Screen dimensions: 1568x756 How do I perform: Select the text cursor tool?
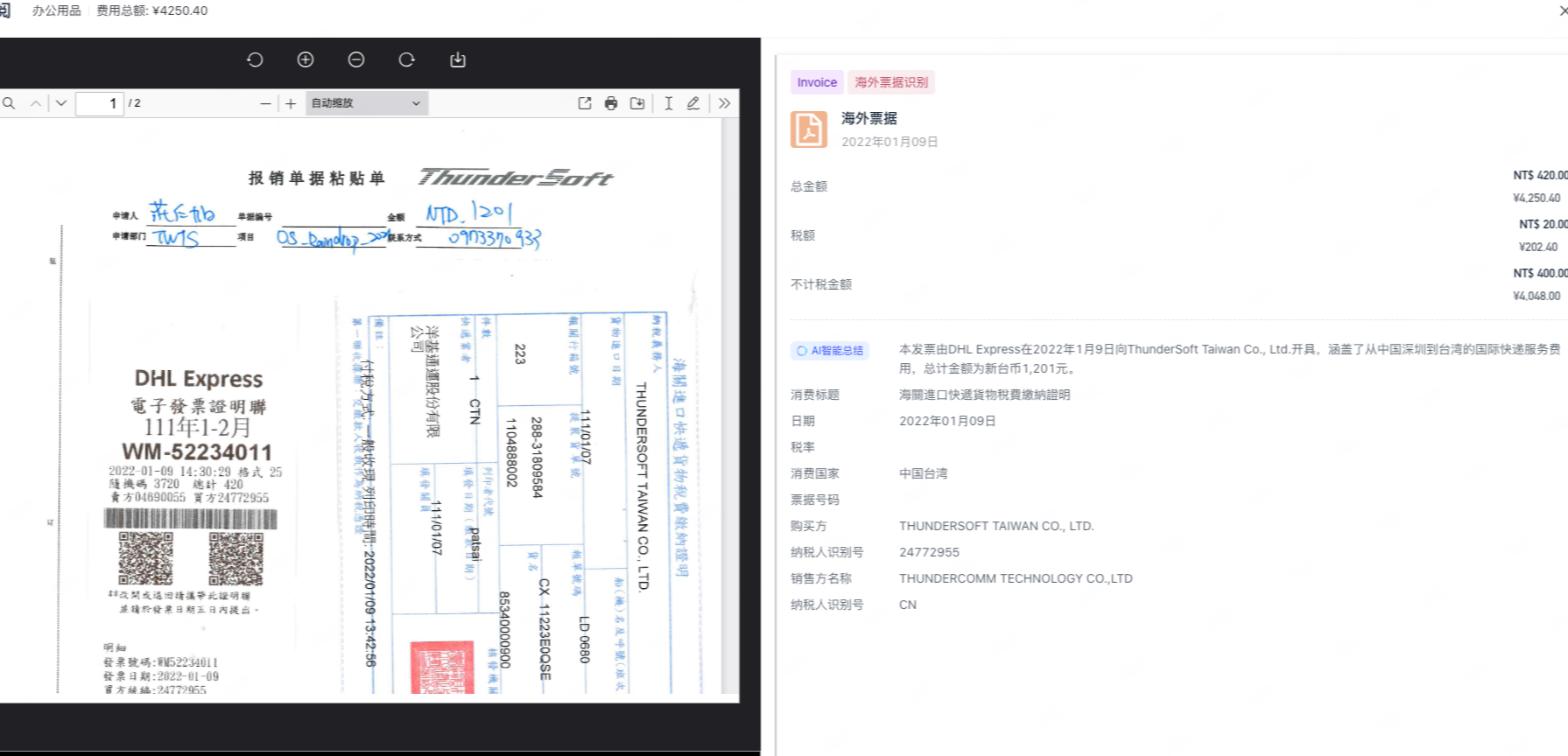tap(668, 103)
